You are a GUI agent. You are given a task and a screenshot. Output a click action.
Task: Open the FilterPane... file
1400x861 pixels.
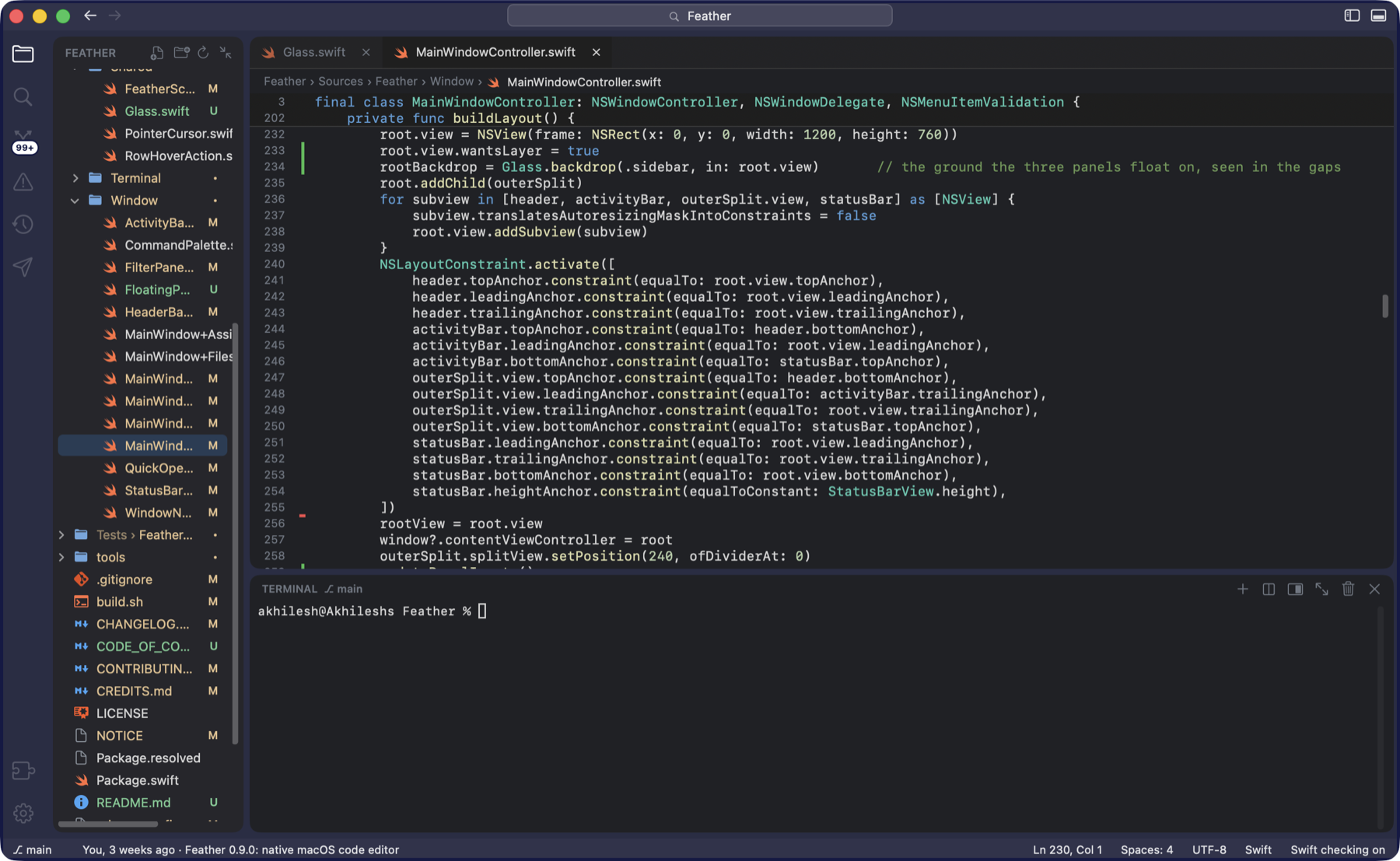pos(143,268)
